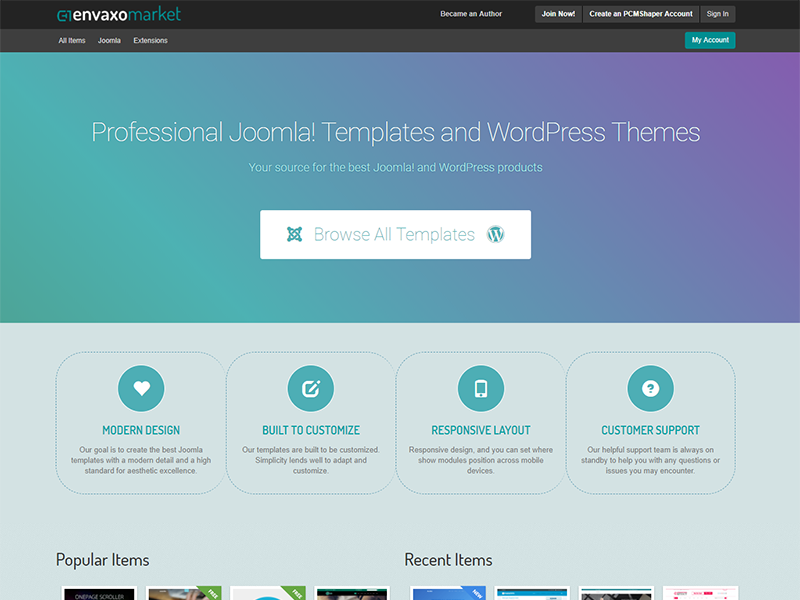800x600 pixels.
Task: Click the edit pencil icon above Built to Customize
Action: pos(311,388)
